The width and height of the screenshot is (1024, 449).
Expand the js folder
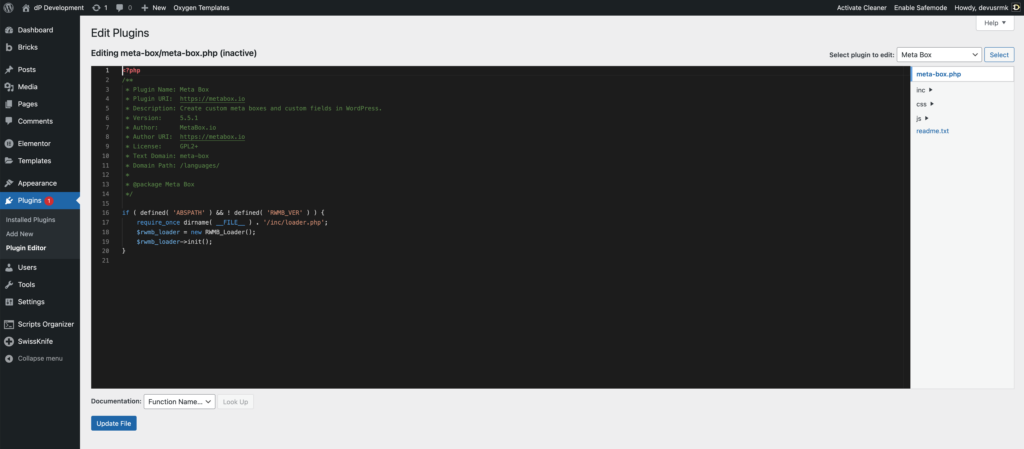coord(922,118)
